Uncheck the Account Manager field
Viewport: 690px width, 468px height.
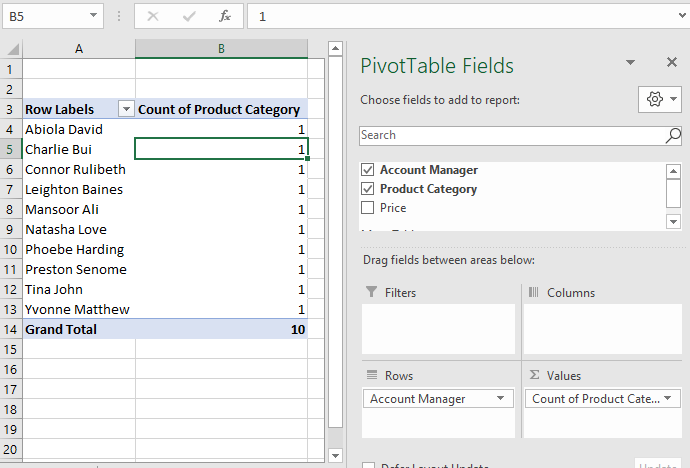[367, 170]
